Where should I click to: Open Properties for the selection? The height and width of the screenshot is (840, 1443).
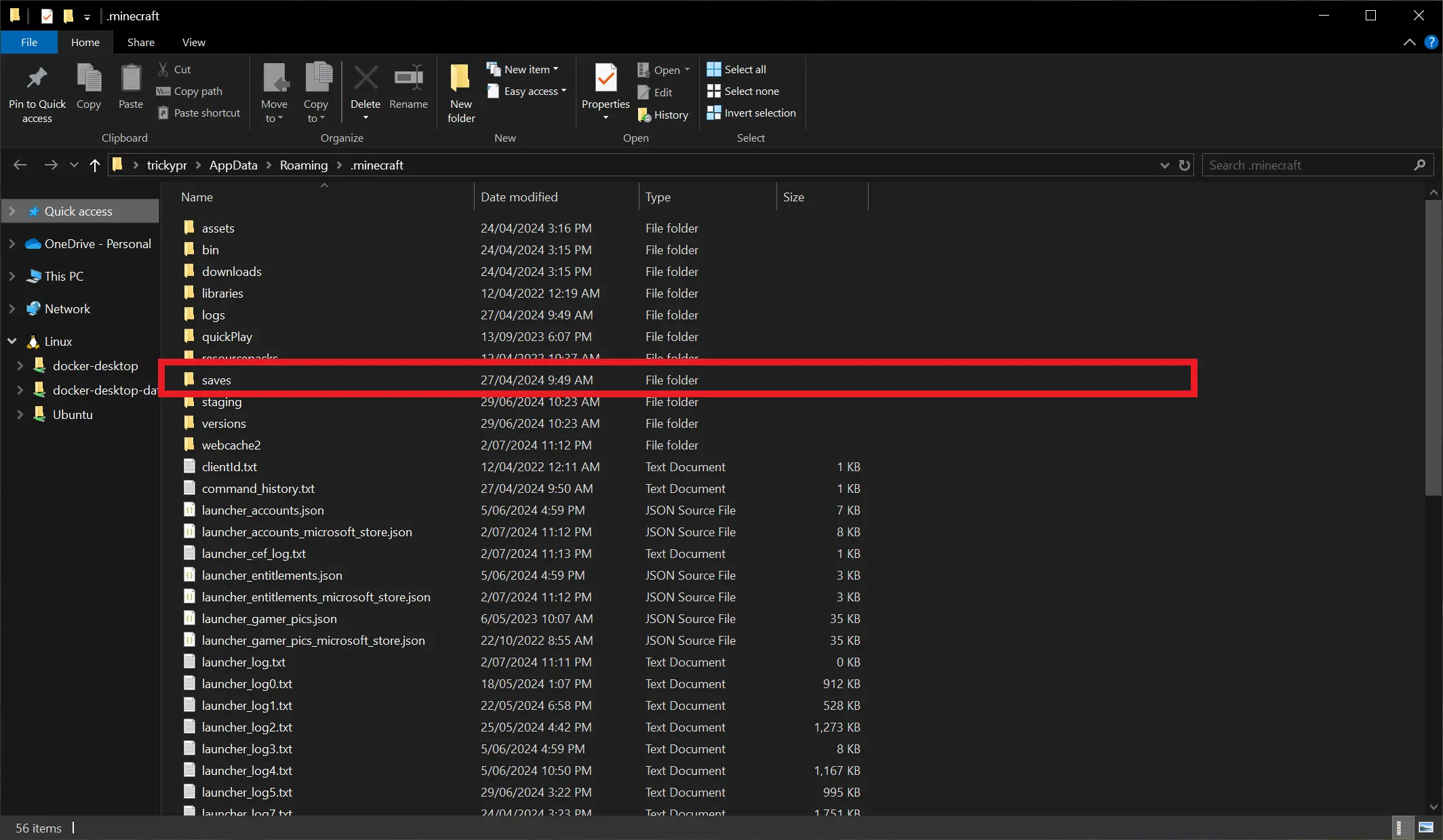pyautogui.click(x=604, y=92)
